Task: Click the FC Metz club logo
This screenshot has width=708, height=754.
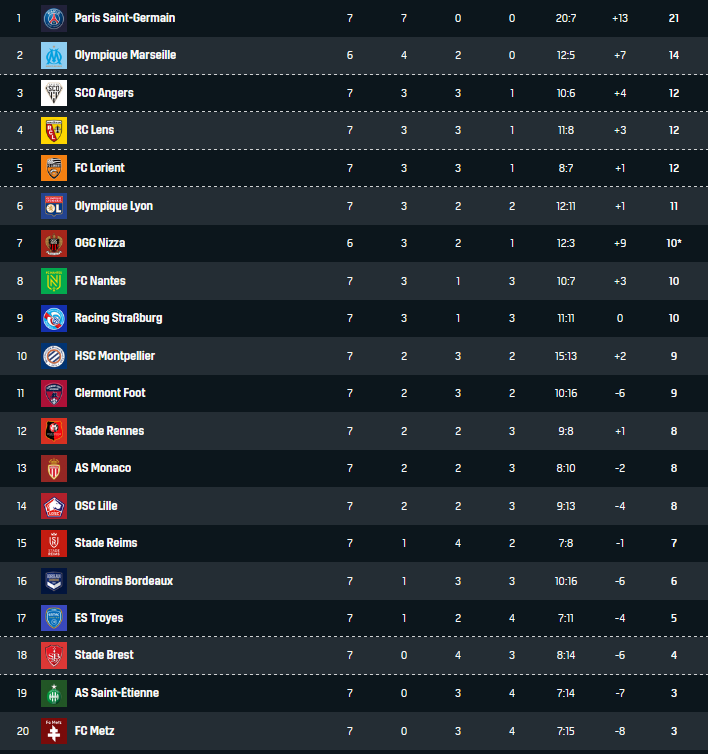Action: (53, 731)
